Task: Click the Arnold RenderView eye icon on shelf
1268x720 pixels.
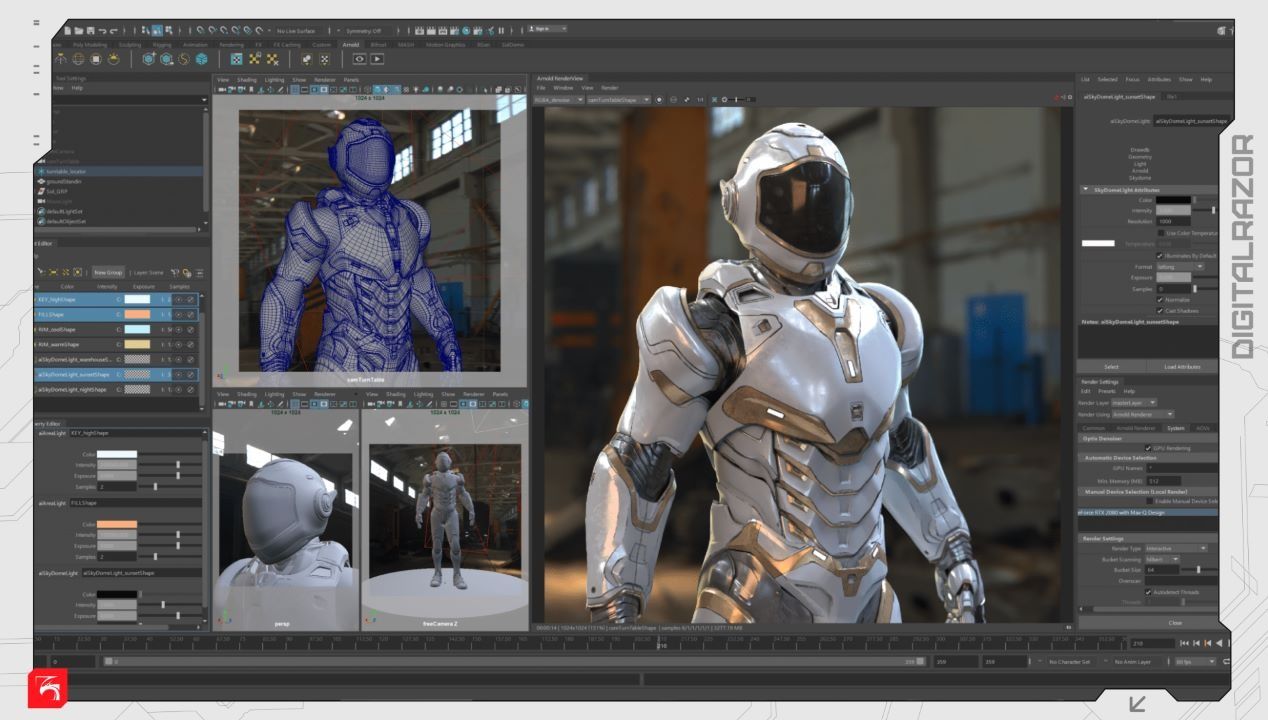Action: [x=359, y=59]
